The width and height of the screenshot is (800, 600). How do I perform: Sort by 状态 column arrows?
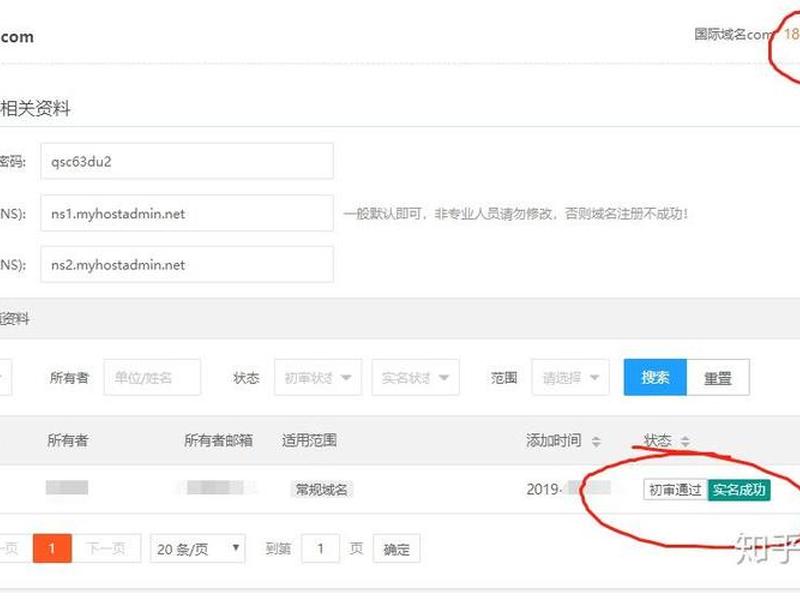[685, 441]
